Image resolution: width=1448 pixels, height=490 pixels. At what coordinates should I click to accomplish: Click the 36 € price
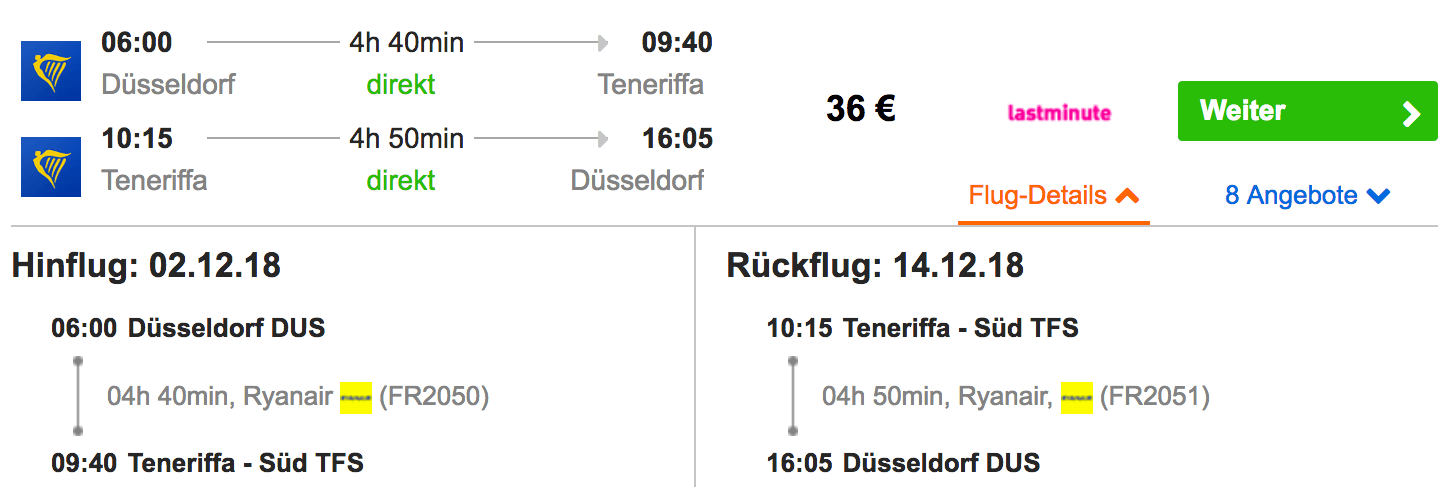tap(860, 109)
